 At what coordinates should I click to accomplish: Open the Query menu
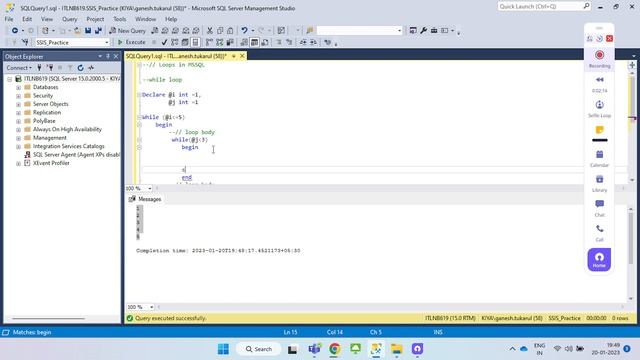click(69, 19)
